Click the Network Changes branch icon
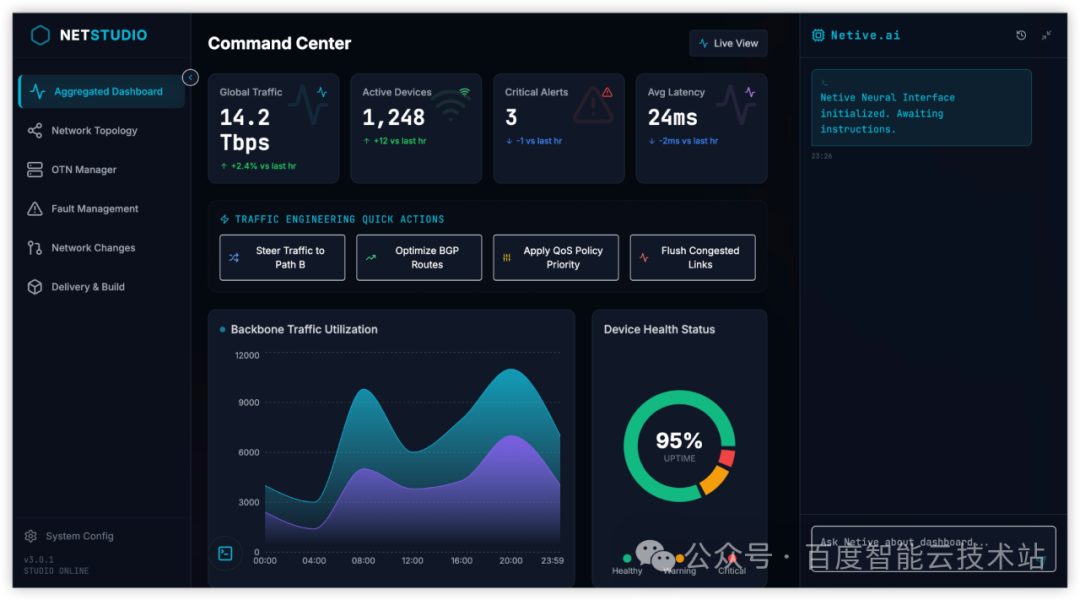 click(34, 248)
